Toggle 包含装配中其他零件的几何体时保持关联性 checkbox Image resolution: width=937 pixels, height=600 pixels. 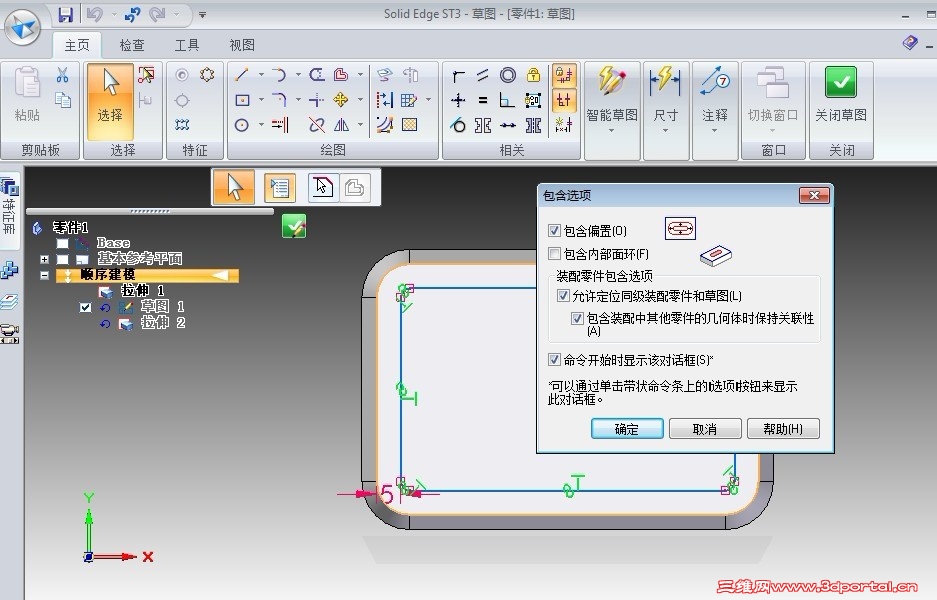[x=577, y=318]
